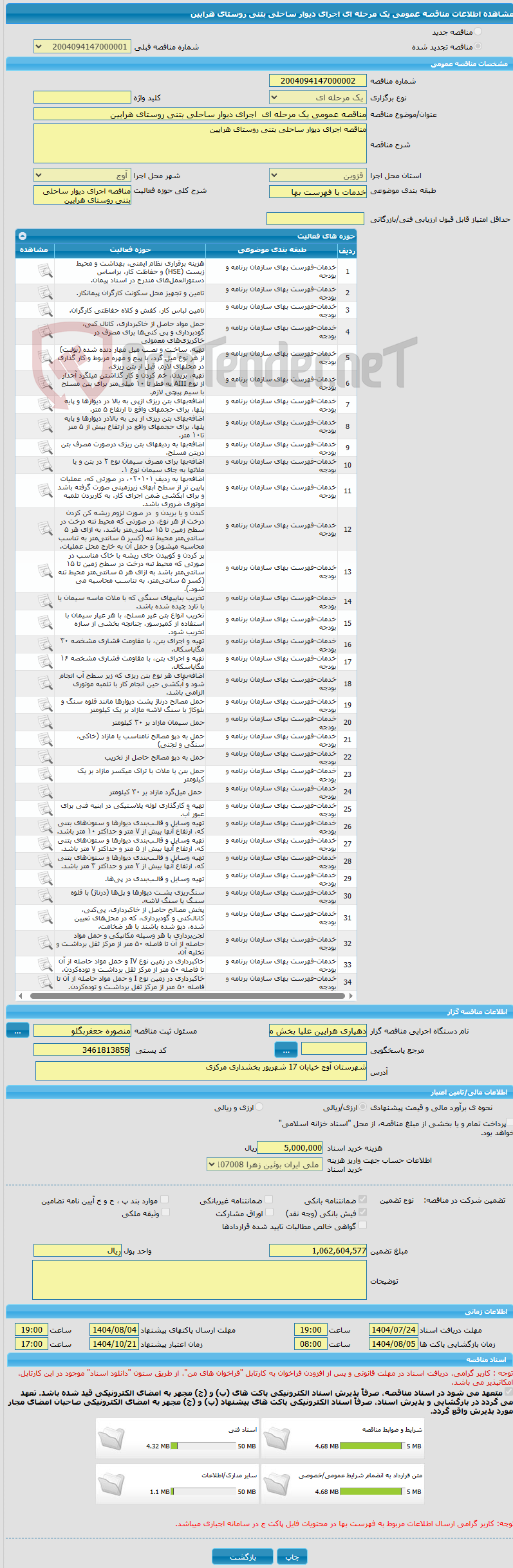This screenshot has height=1568, width=513.
Task: Toggle the گواهی خالص مطالبات checkbox
Action: pos(363,1225)
